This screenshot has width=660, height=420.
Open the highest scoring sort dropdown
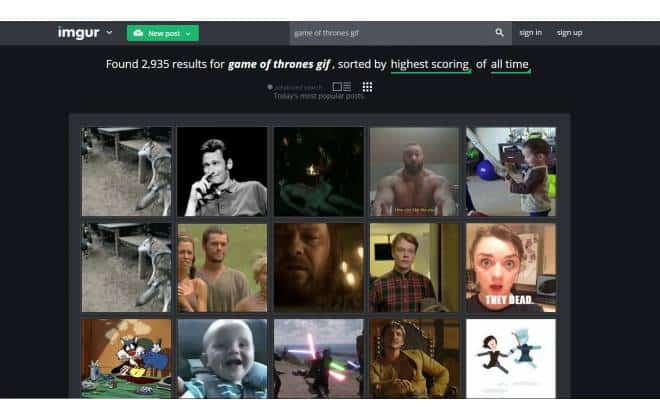click(x=430, y=64)
